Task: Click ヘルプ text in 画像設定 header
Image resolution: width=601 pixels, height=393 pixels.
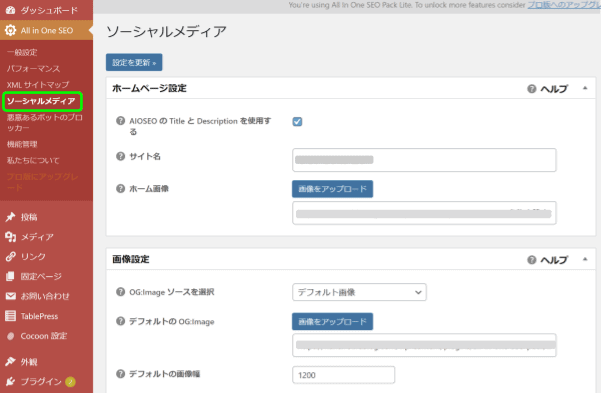Action: coord(554,260)
